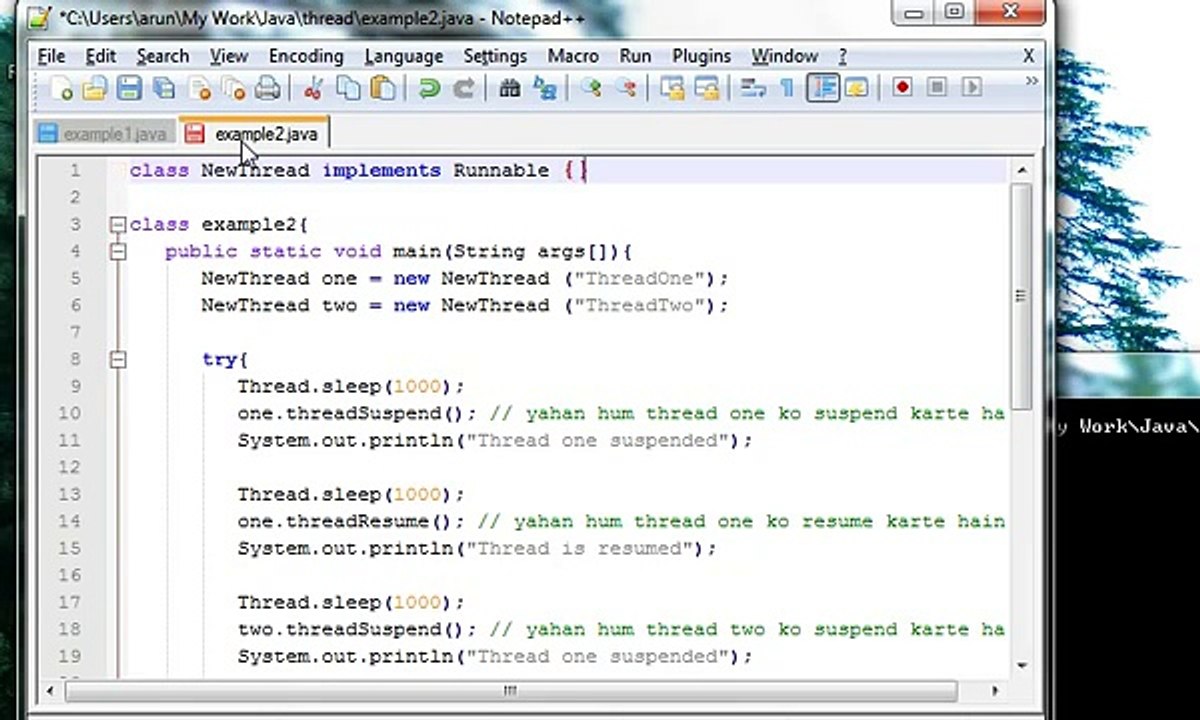This screenshot has width=1200, height=720.
Task: Open the Plugins menu
Action: click(x=701, y=56)
